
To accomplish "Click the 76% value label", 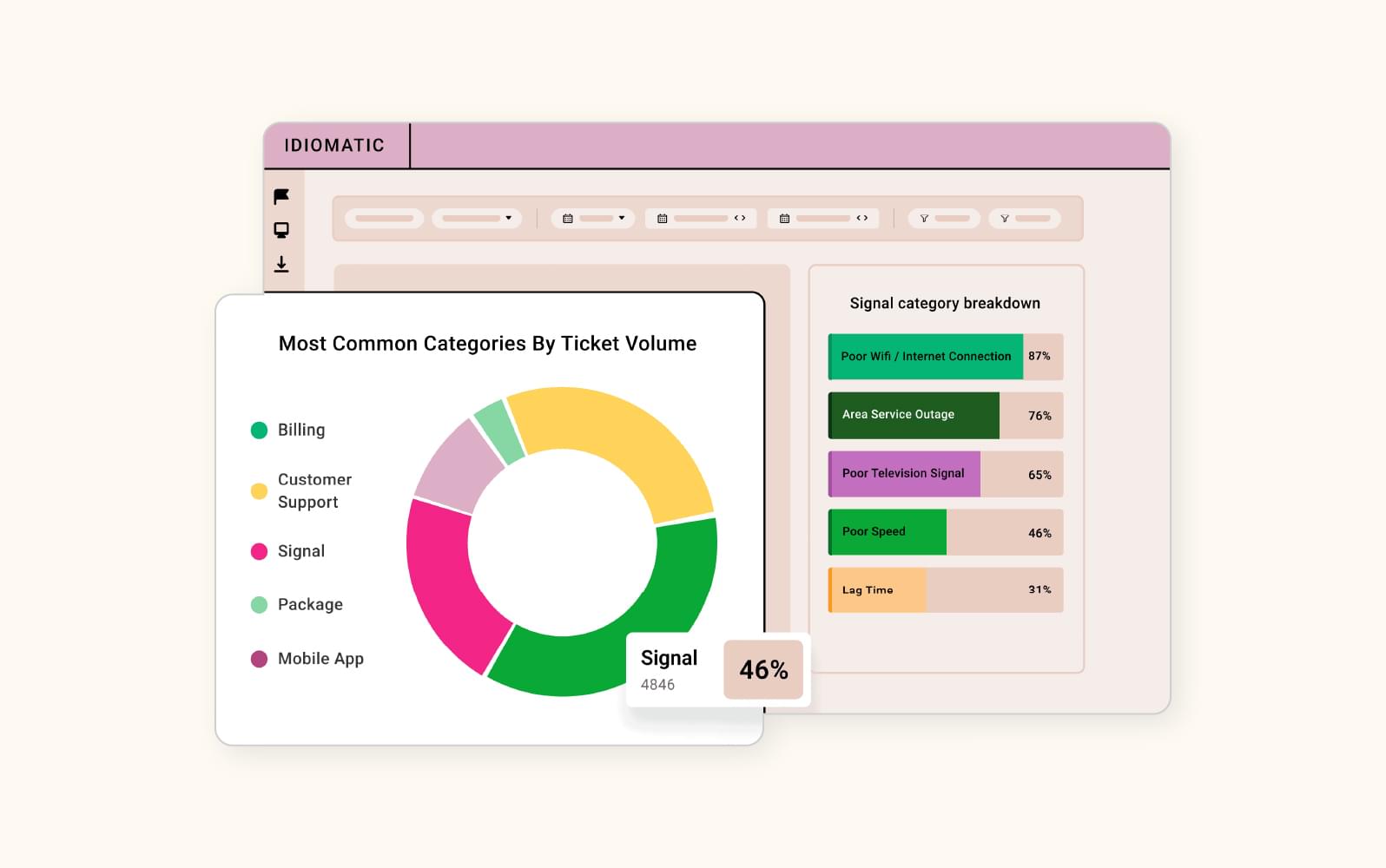I will coord(1039,416).
